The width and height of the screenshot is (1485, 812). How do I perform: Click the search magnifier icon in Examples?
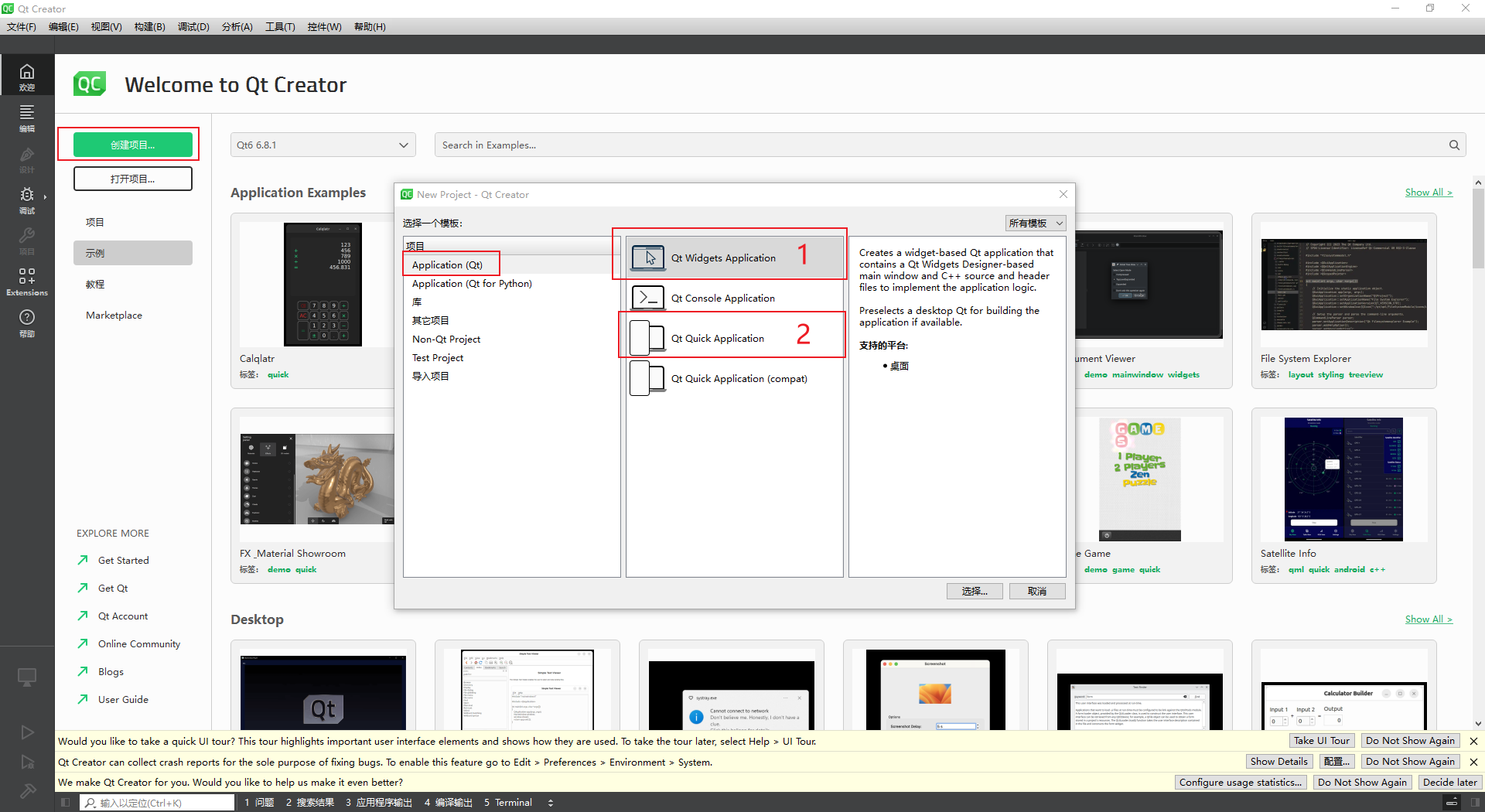[x=1454, y=145]
